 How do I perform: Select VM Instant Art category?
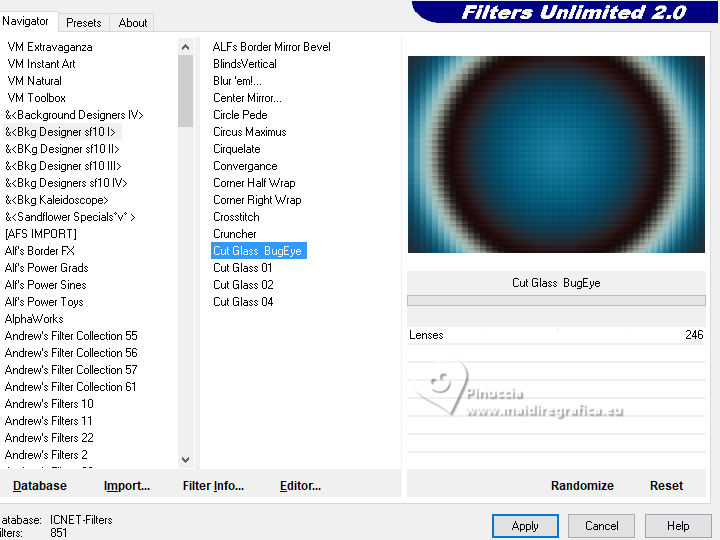41,64
